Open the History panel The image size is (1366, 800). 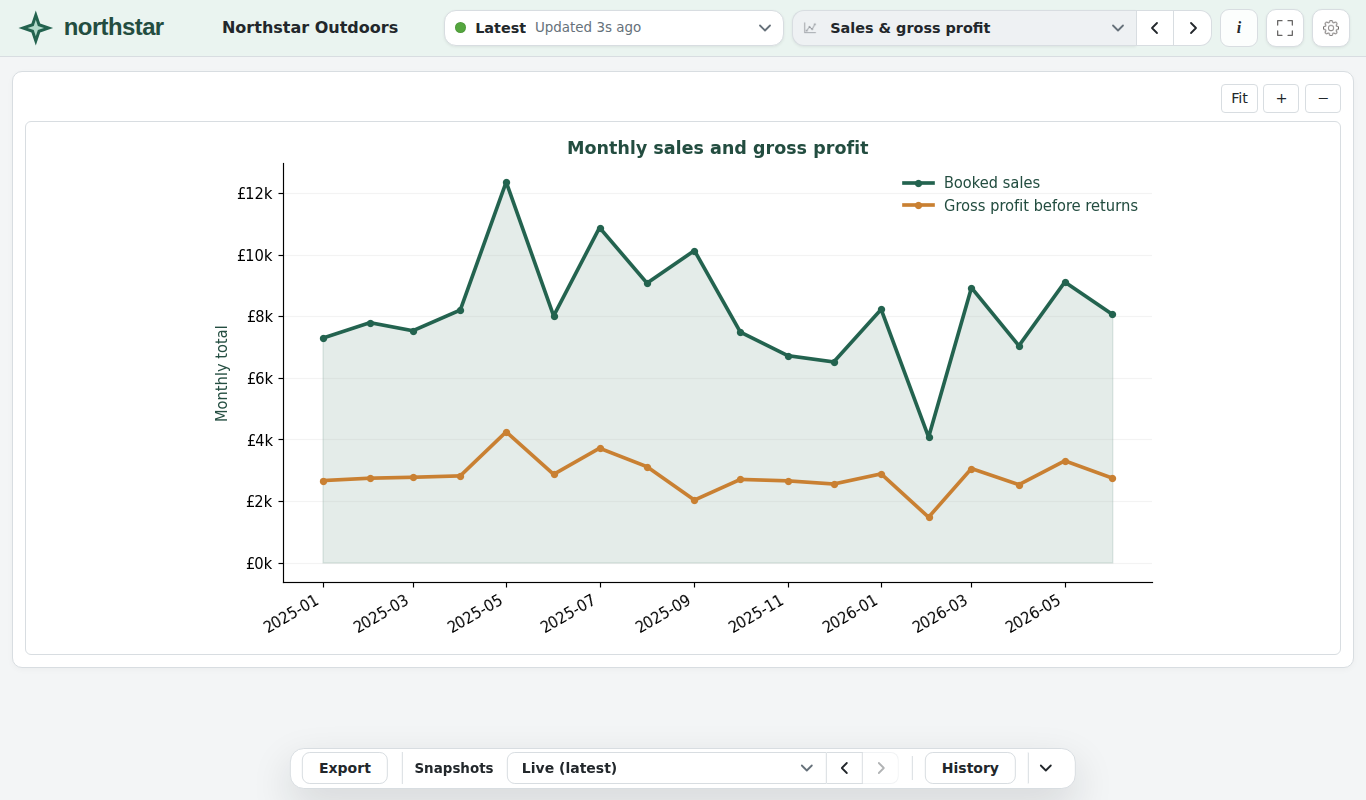pyautogui.click(x=970, y=768)
